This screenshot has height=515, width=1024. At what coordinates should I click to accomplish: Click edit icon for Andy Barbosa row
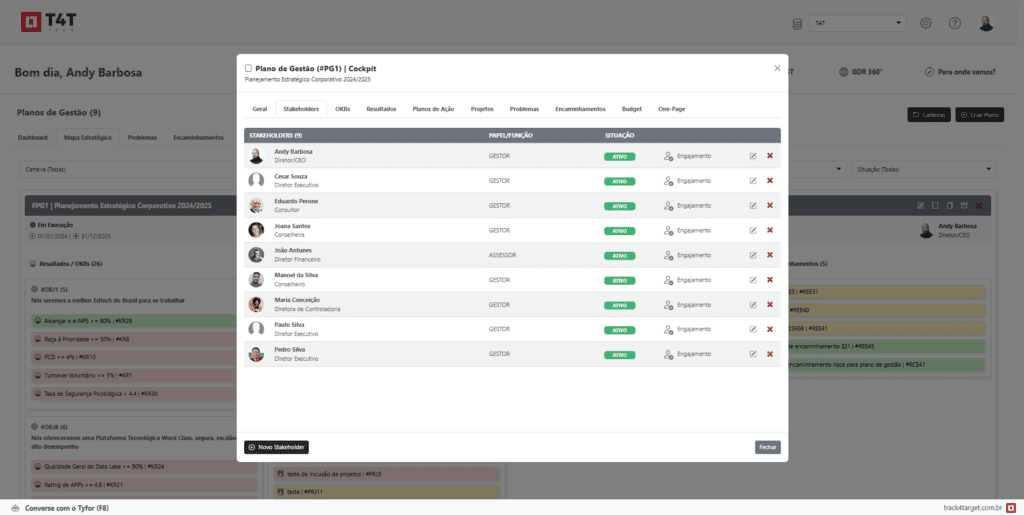click(753, 155)
